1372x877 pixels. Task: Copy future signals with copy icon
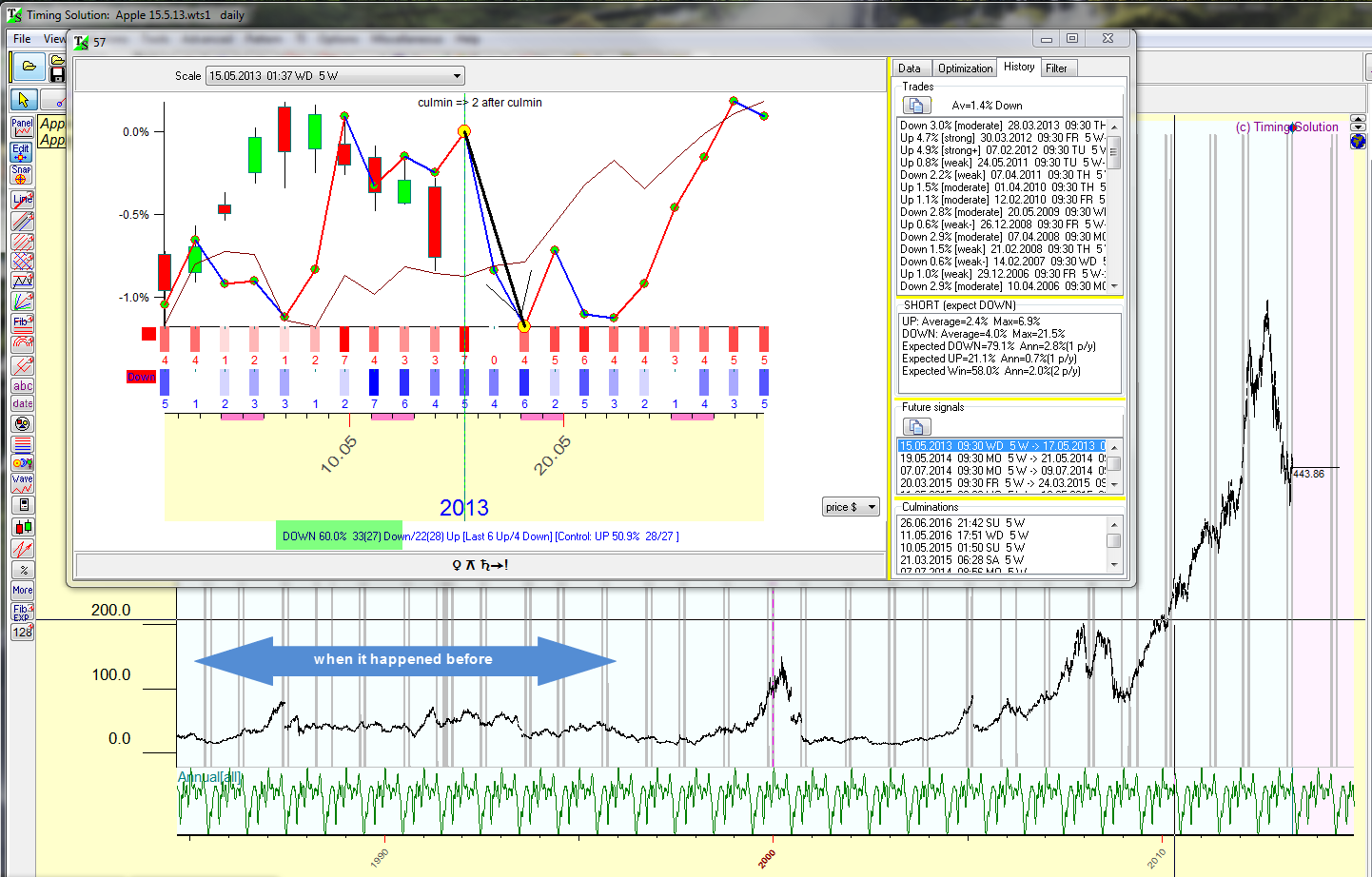pyautogui.click(x=916, y=426)
